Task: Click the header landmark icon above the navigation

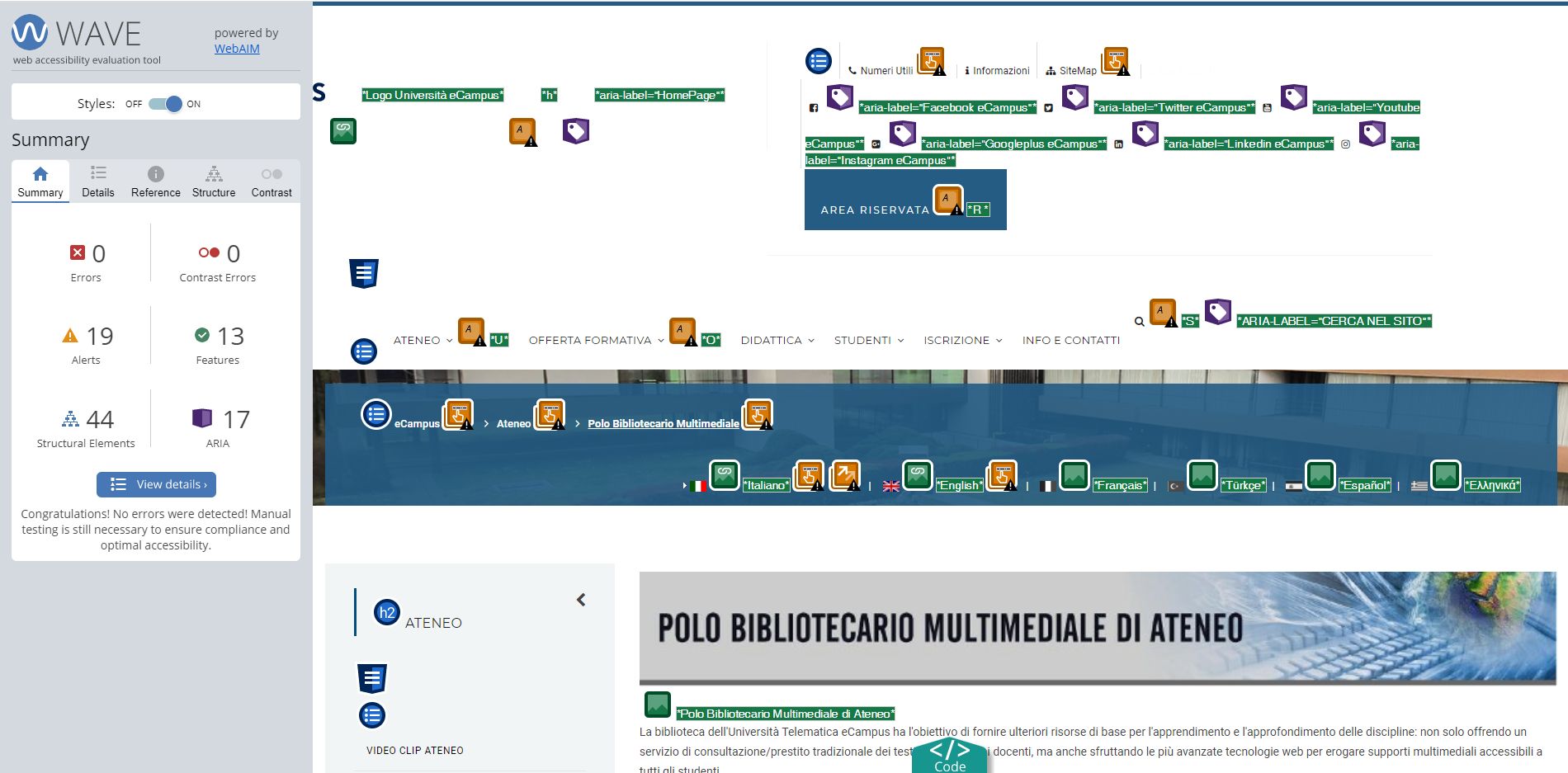Action: (364, 273)
